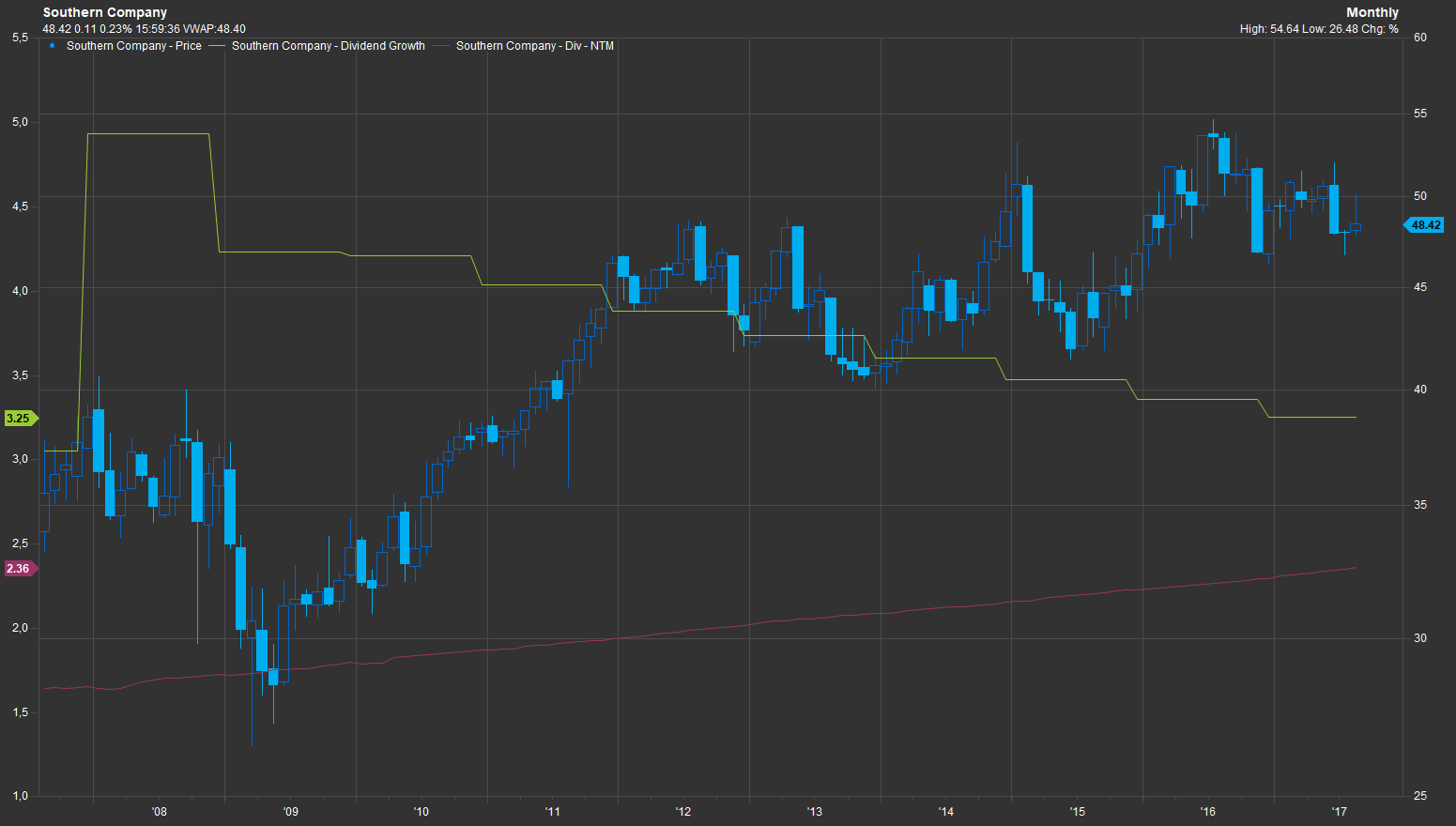Click the '16 year label on the time axis
This screenshot has height=826, width=1456.
click(1207, 812)
